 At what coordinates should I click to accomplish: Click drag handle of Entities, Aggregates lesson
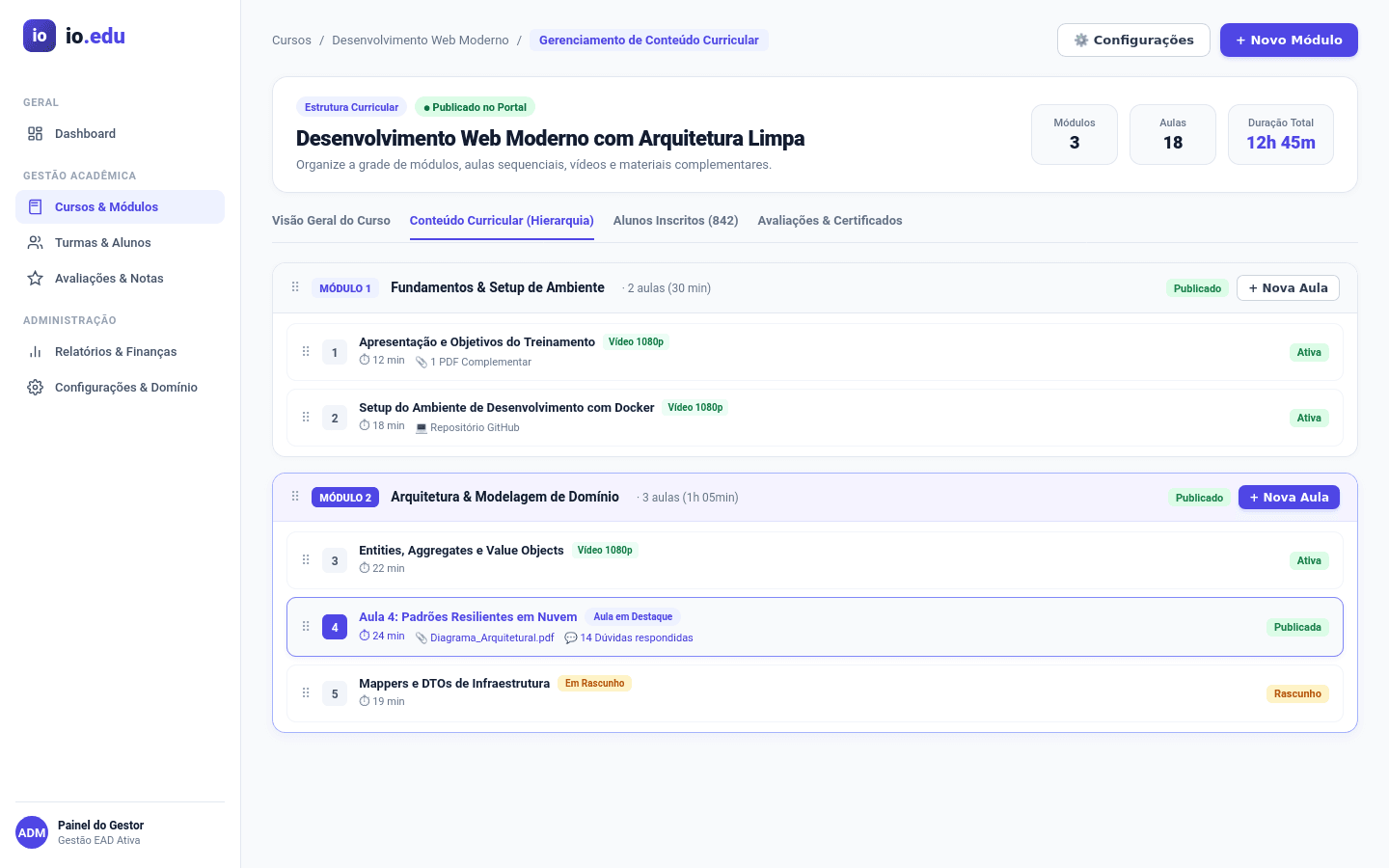click(306, 560)
